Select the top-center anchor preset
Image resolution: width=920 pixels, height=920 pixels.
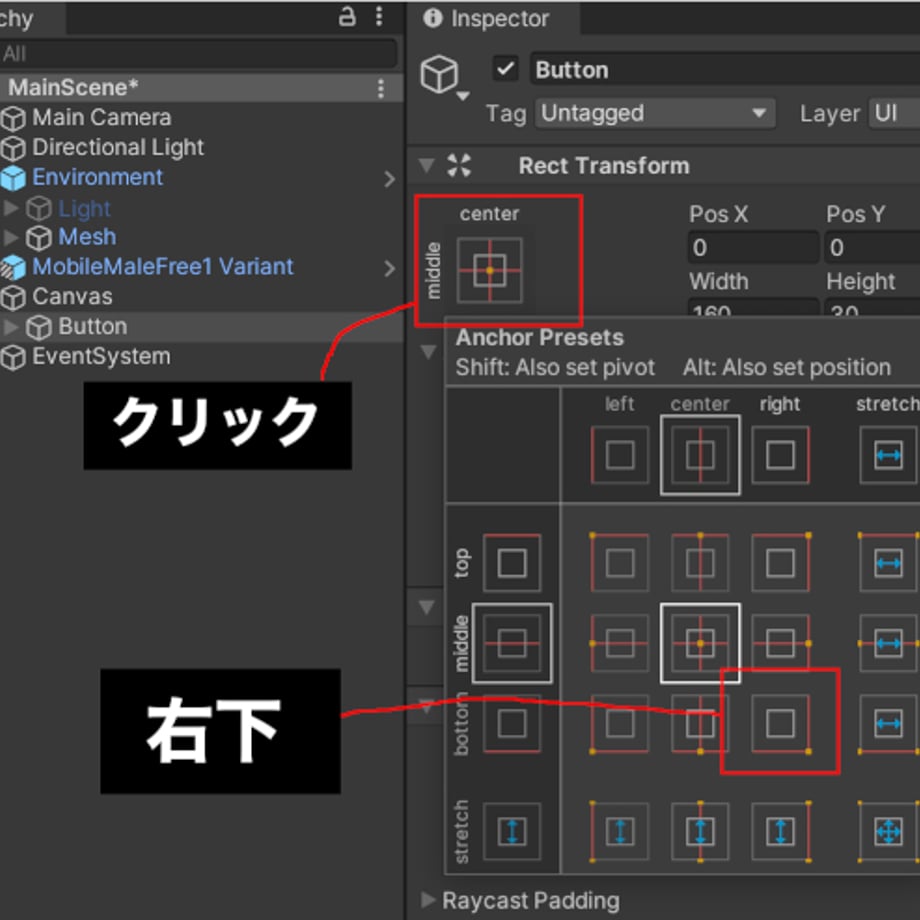(x=700, y=563)
